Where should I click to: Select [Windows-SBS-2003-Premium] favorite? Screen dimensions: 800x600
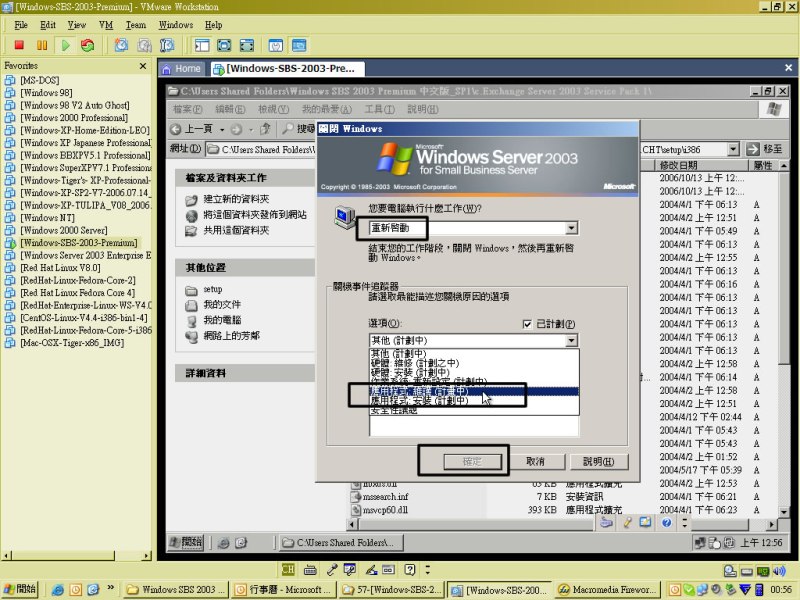[78, 243]
